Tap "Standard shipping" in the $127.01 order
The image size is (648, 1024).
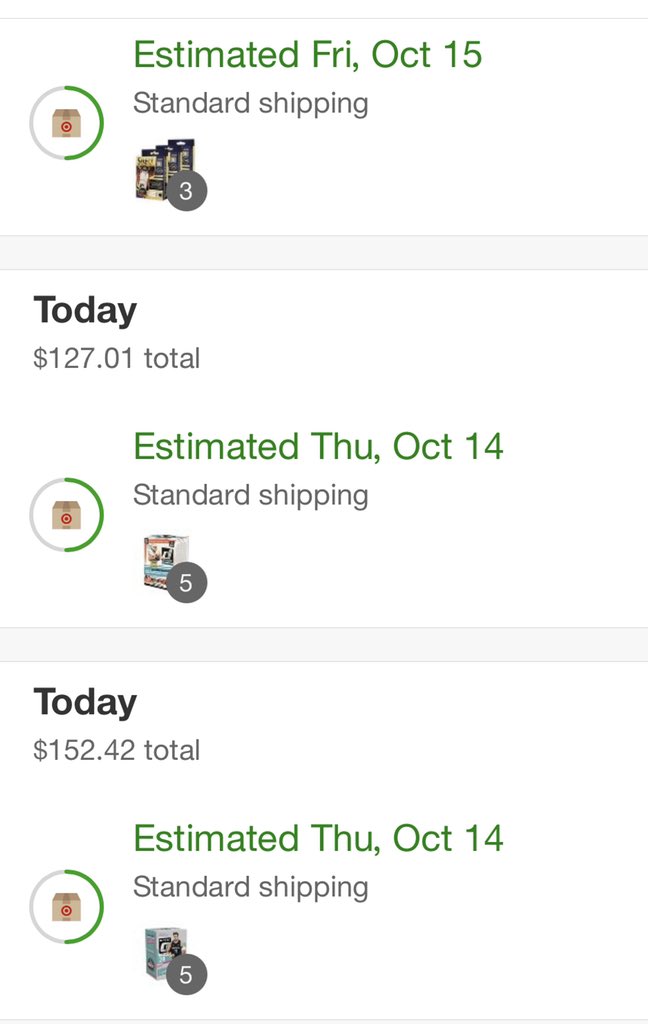point(250,495)
